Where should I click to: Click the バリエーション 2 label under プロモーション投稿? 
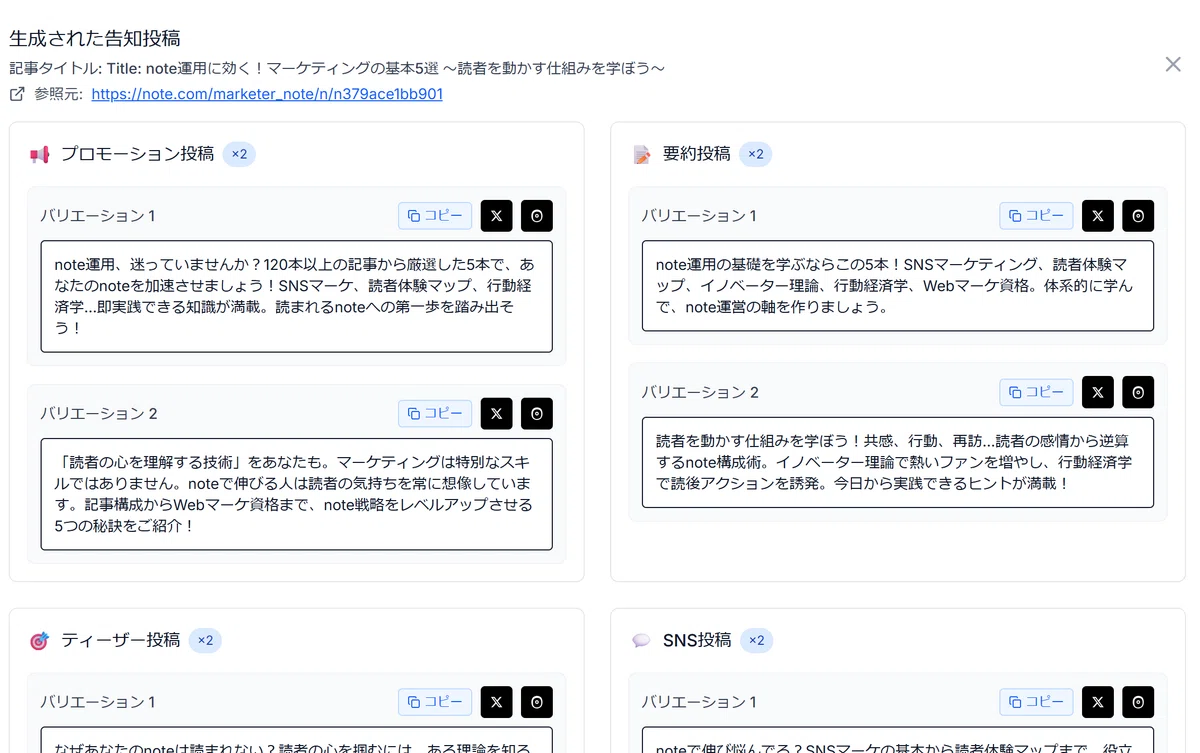point(99,414)
